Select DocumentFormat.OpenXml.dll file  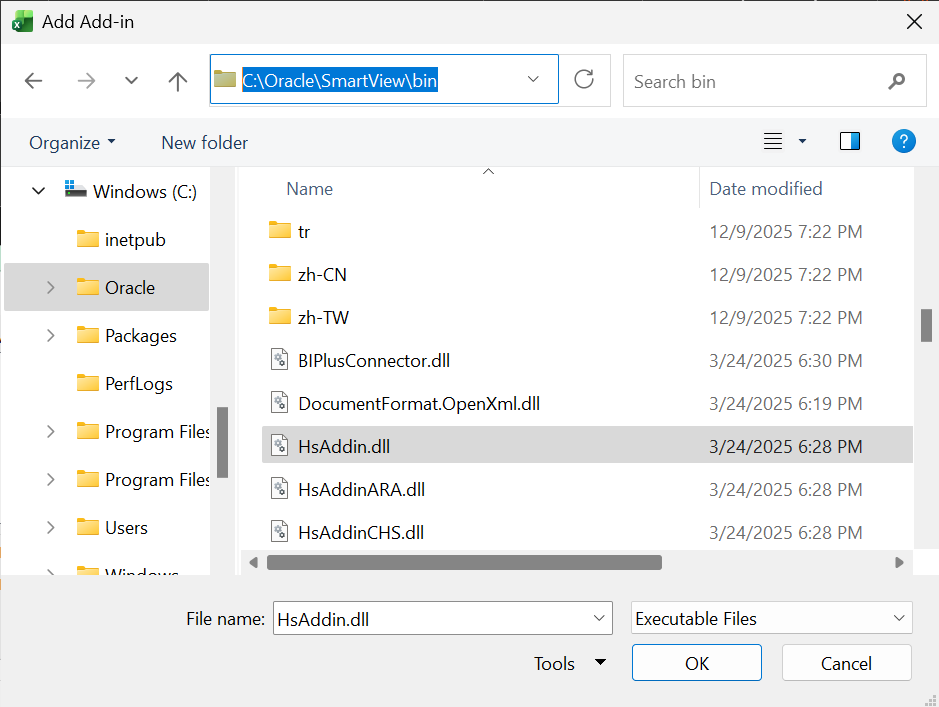pyautogui.click(x=587, y=403)
